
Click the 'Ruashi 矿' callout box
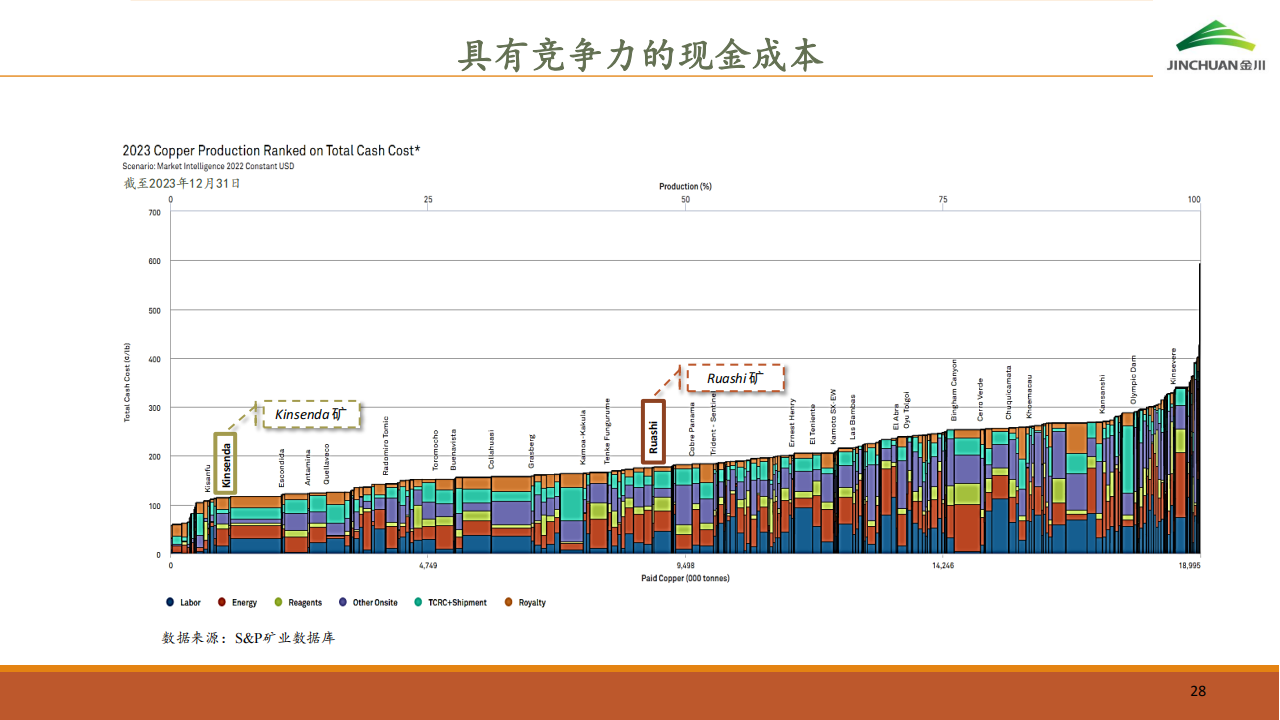tap(735, 378)
